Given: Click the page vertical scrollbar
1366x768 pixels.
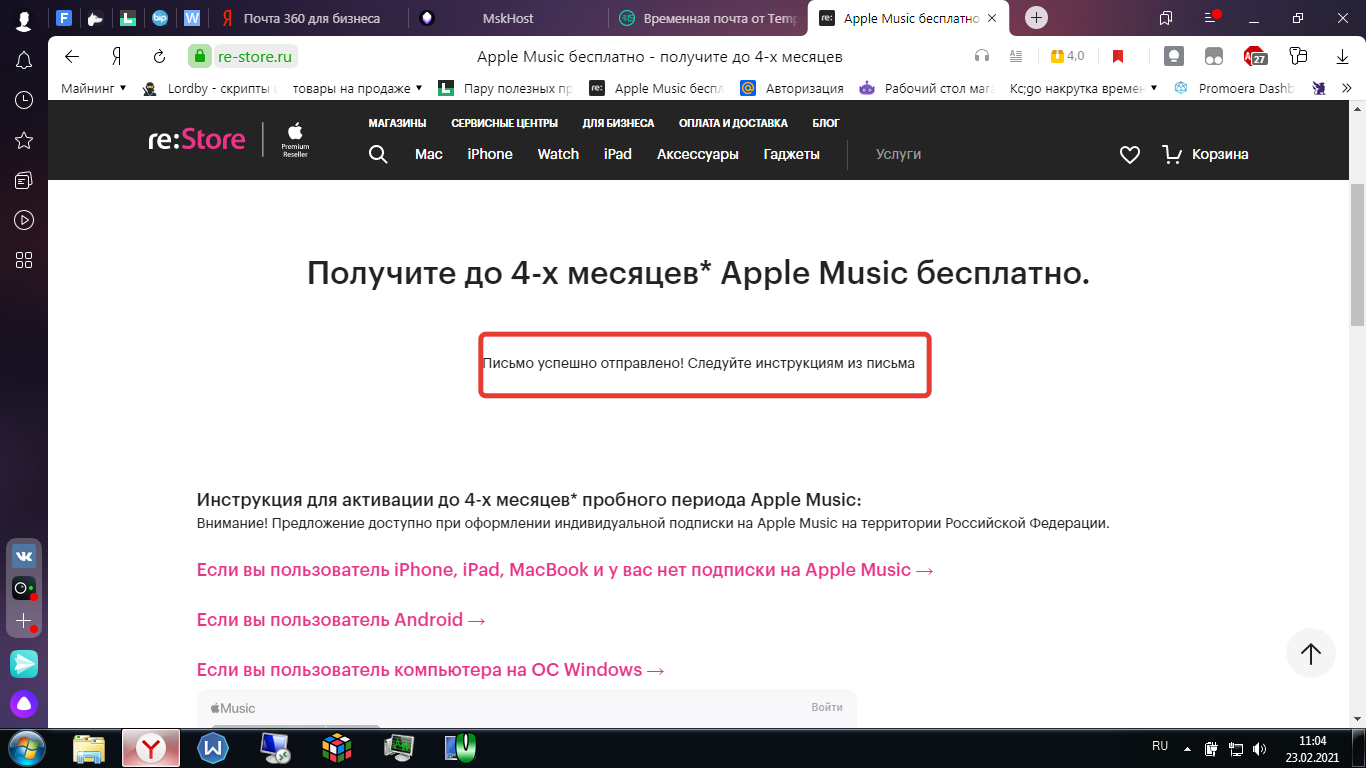Looking at the screenshot, I should click(x=1357, y=400).
